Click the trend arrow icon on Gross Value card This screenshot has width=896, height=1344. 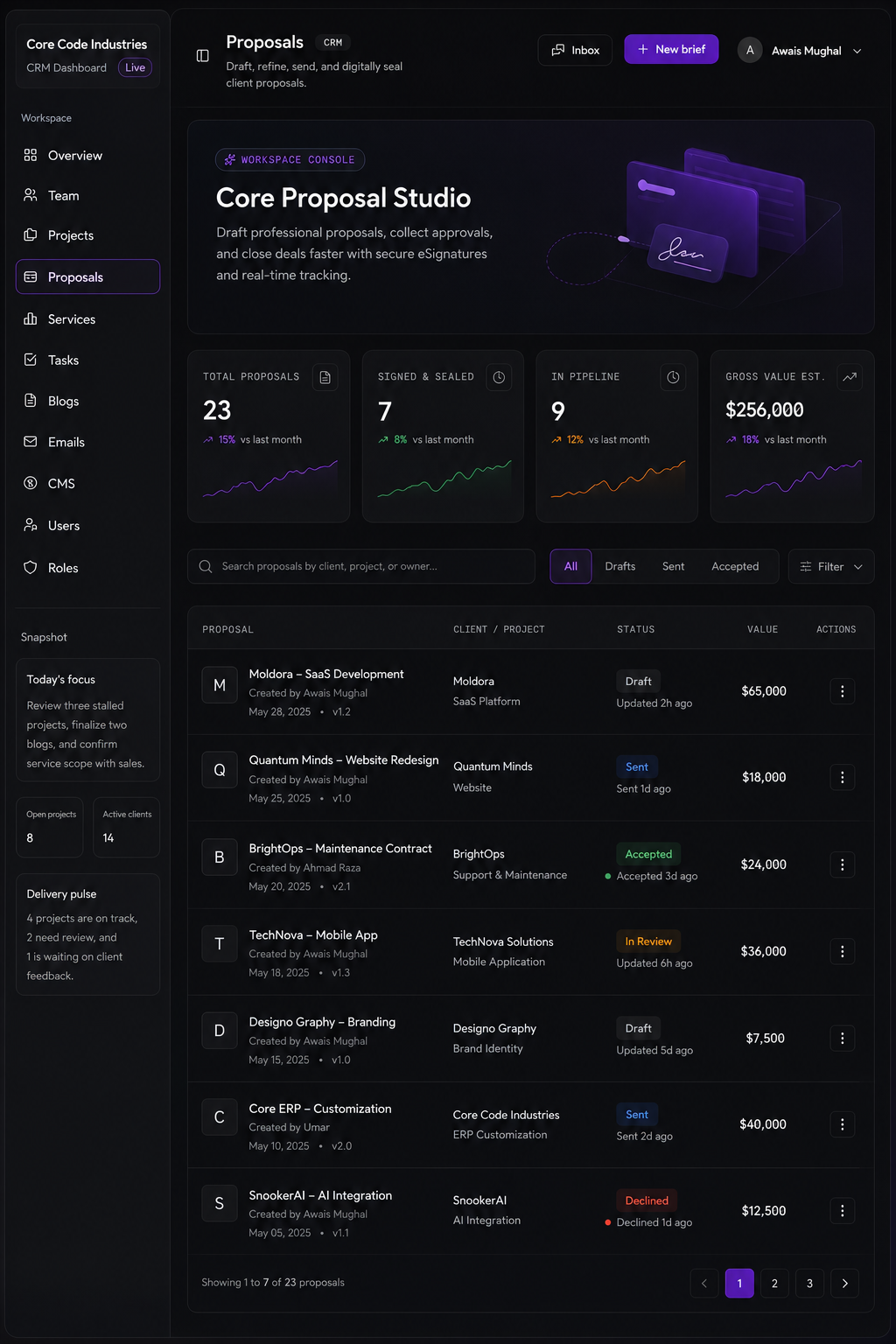pyautogui.click(x=849, y=377)
